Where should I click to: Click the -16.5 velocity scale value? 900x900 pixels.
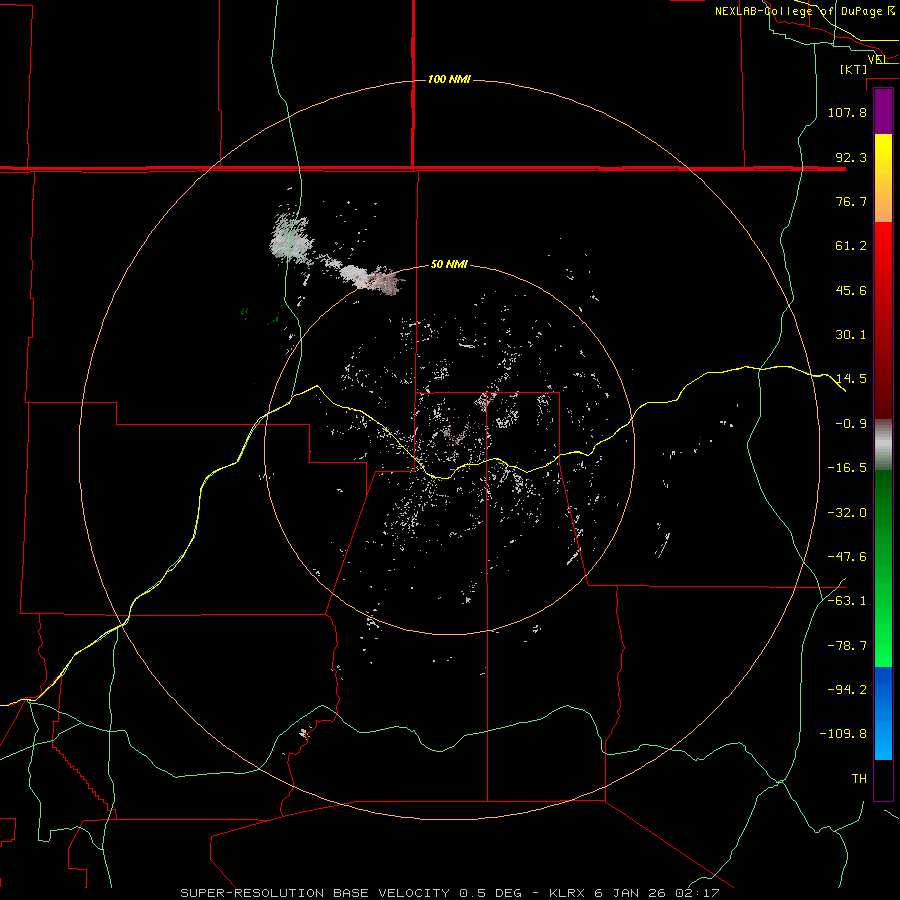click(847, 468)
